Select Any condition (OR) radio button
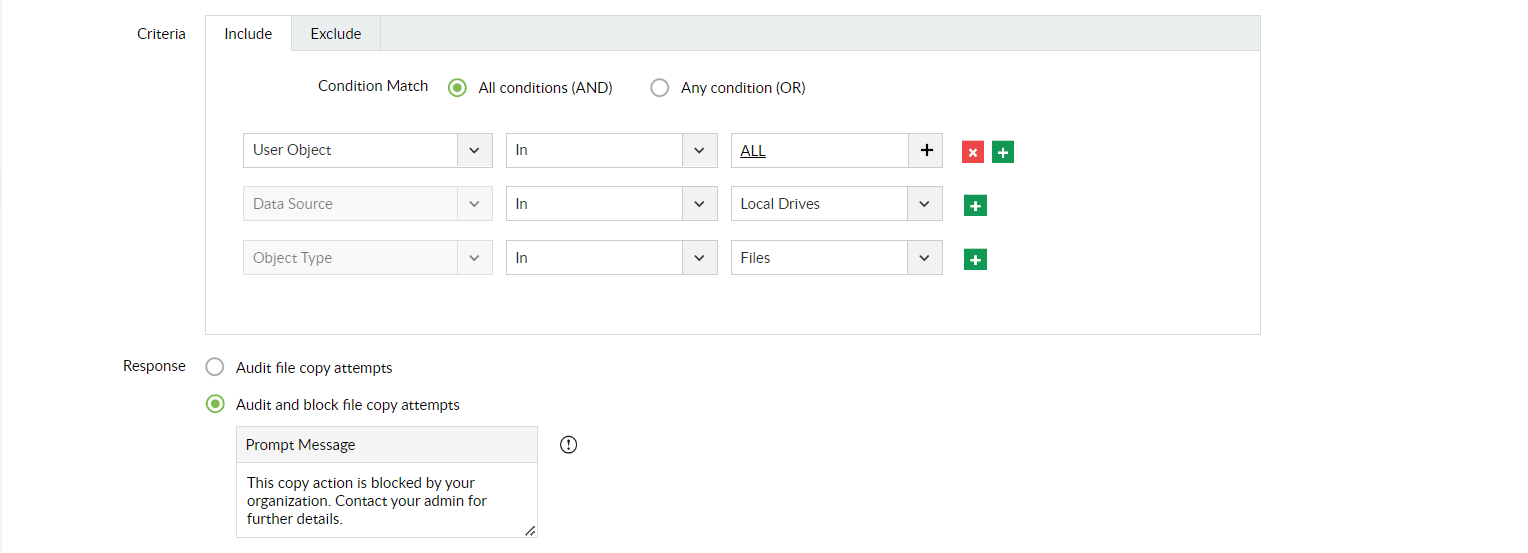The height and width of the screenshot is (553, 1528). (660, 88)
